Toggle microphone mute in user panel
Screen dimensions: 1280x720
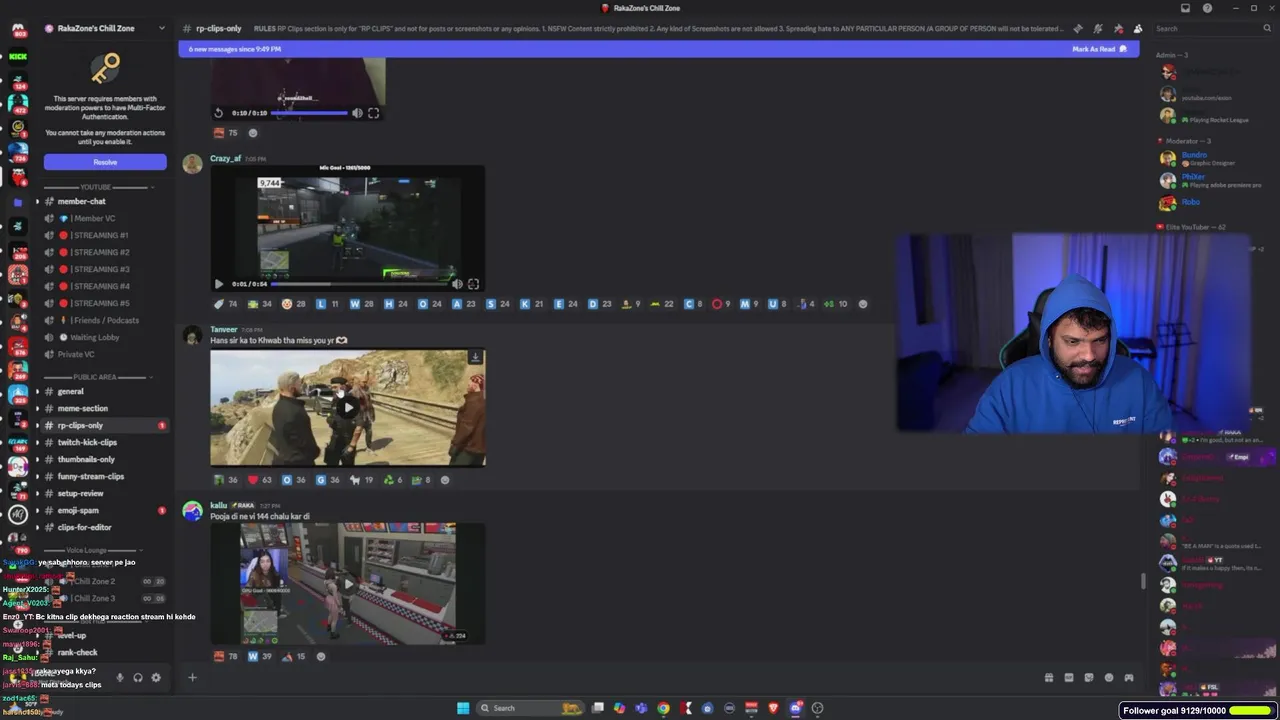tap(120, 677)
